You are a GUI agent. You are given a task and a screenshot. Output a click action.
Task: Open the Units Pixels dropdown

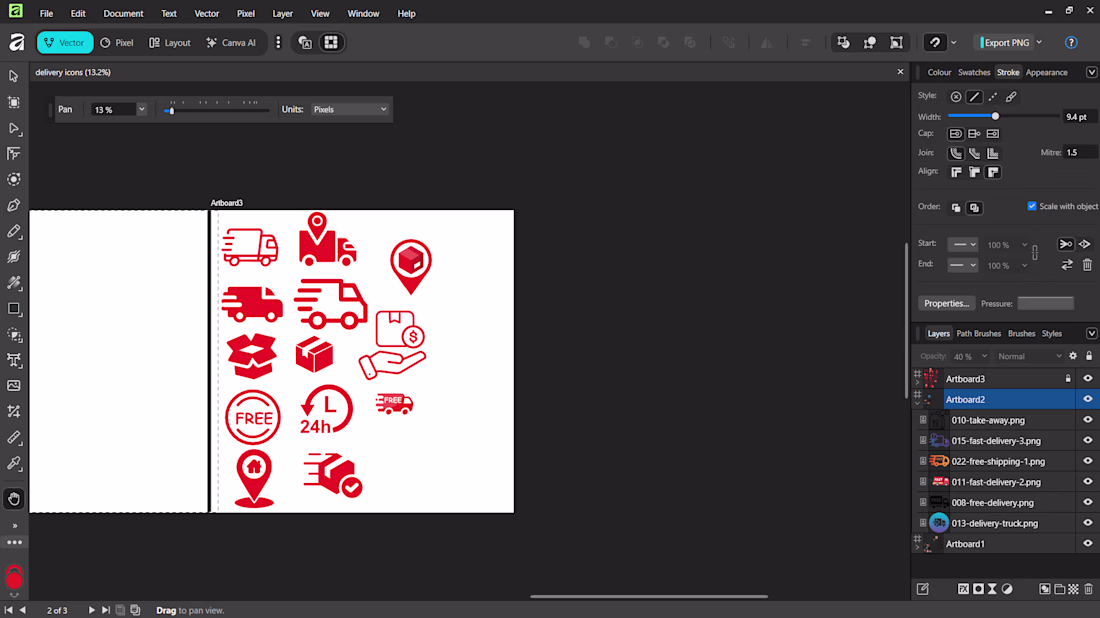tap(349, 109)
